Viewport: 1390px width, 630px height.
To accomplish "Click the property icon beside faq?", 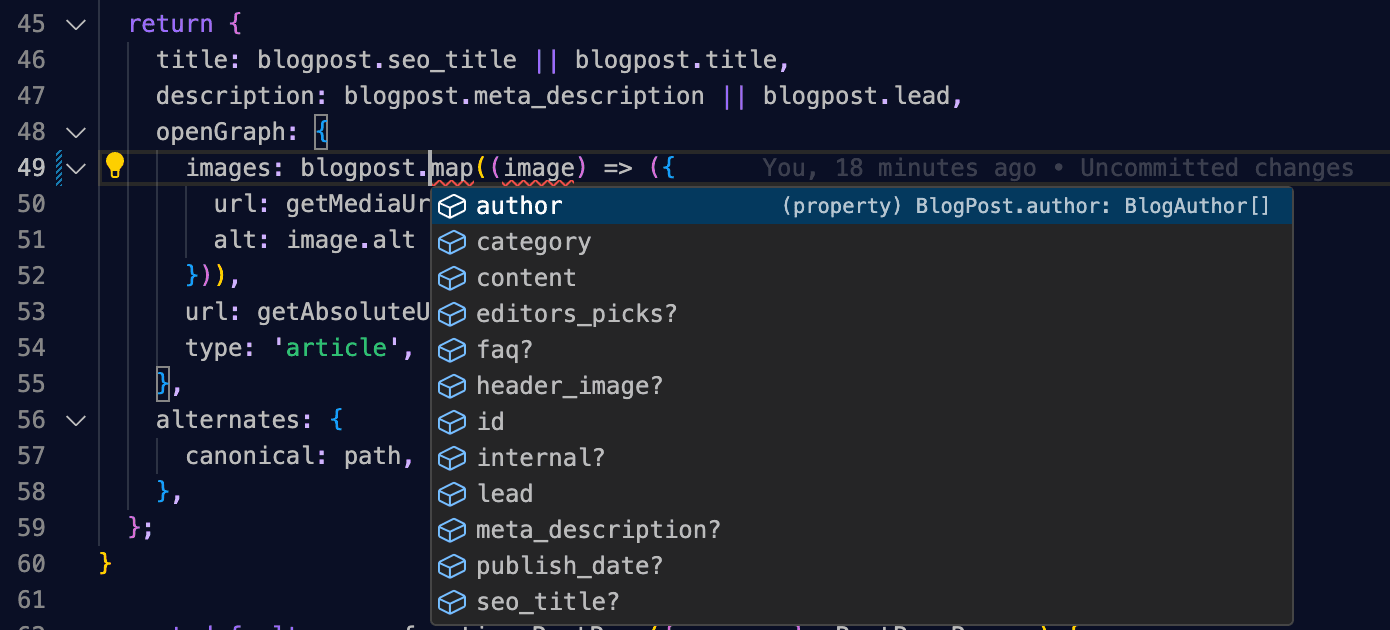I will click(453, 350).
